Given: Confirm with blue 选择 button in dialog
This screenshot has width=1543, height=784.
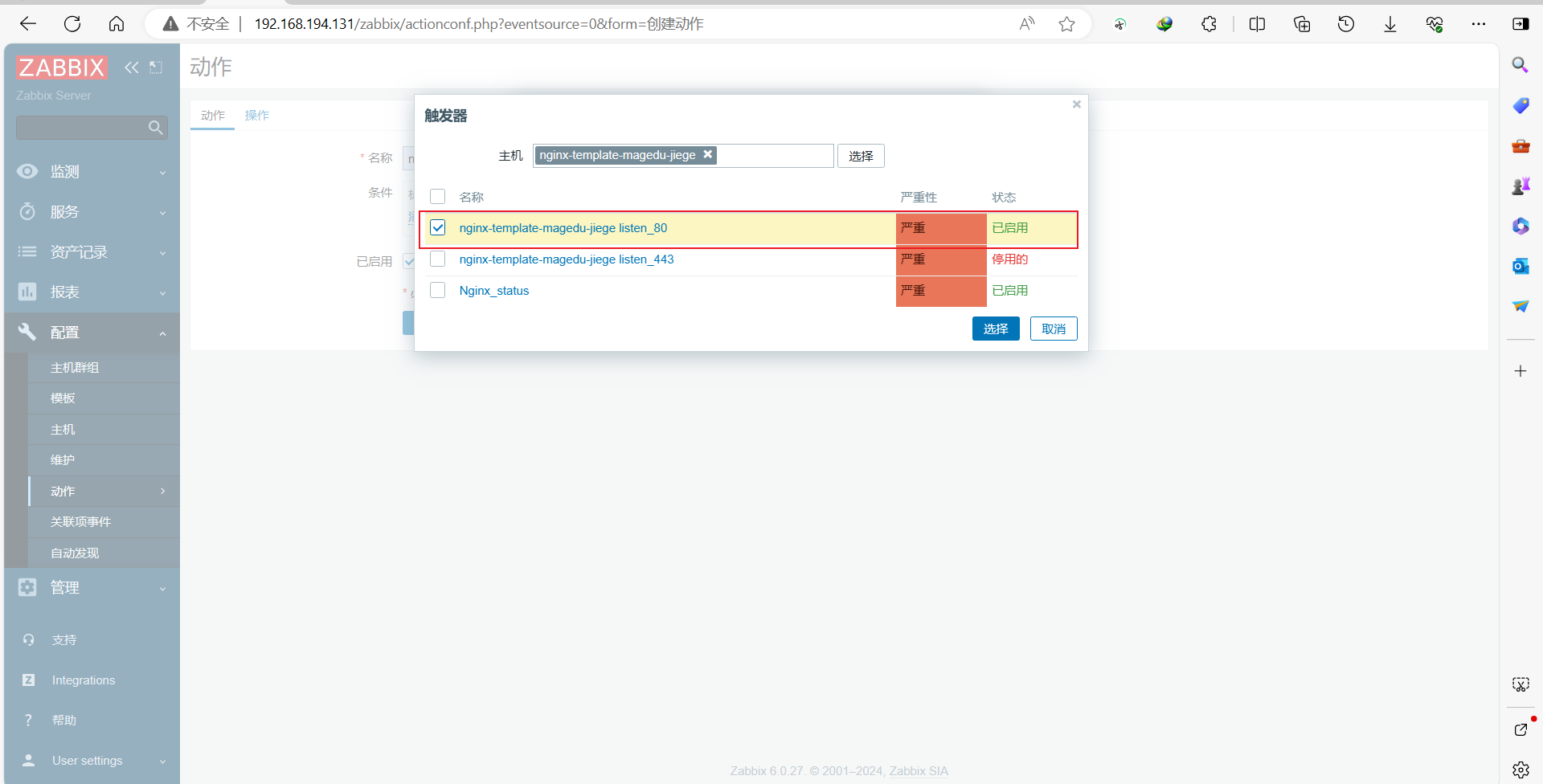Looking at the screenshot, I should (996, 329).
